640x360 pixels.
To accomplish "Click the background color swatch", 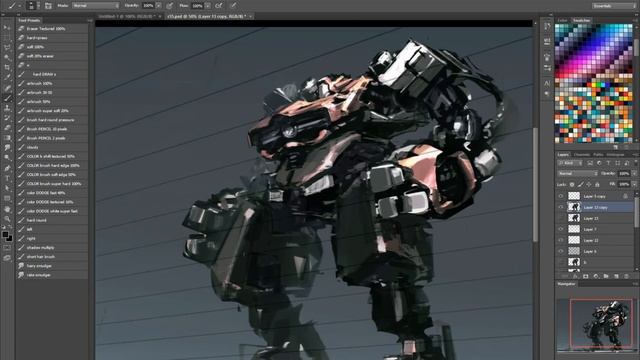I will pyautogui.click(x=9, y=238).
